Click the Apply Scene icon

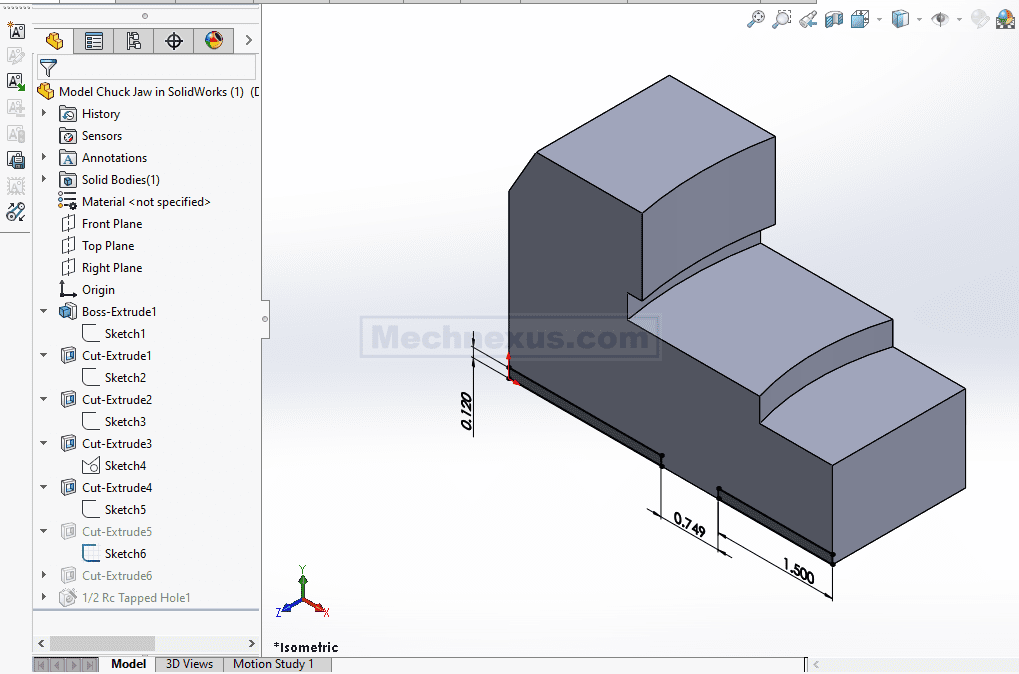pyautogui.click(x=1005, y=19)
